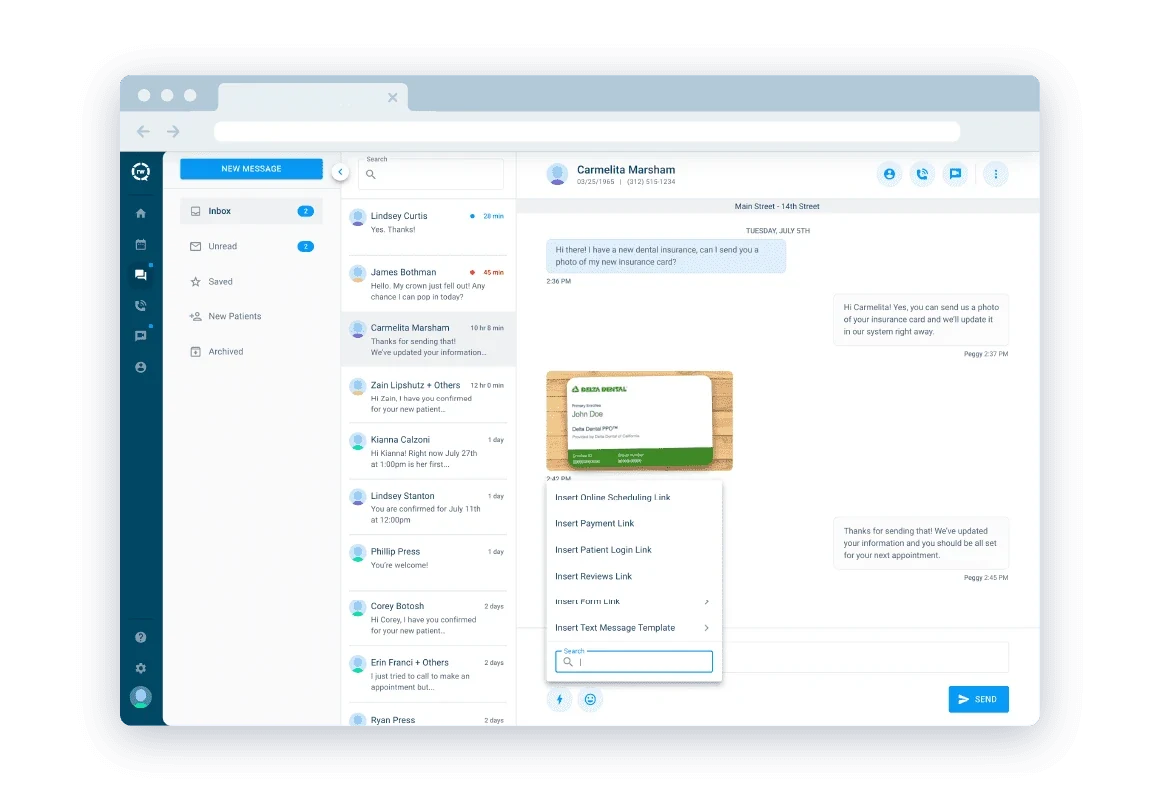
Task: Open Erin Franci + Others conversation
Action: (428, 675)
